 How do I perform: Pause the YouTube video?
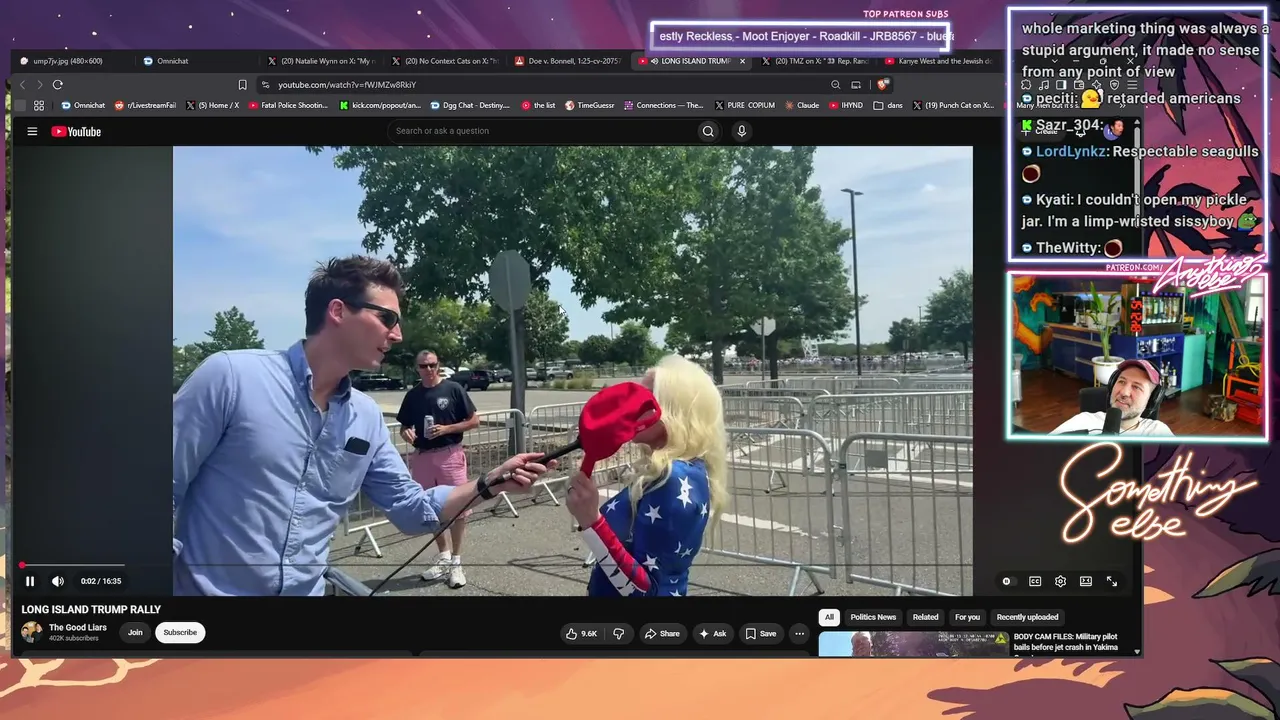click(30, 581)
